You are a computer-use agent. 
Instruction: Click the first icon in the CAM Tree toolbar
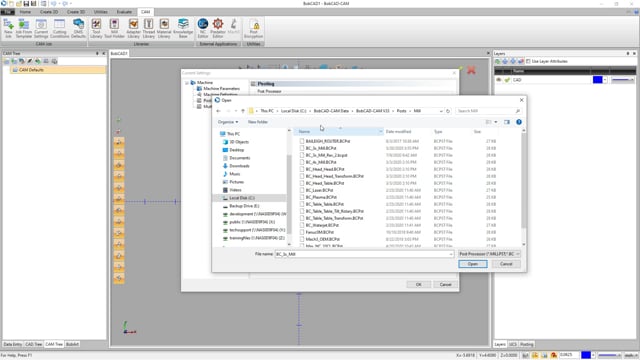(x=7, y=61)
